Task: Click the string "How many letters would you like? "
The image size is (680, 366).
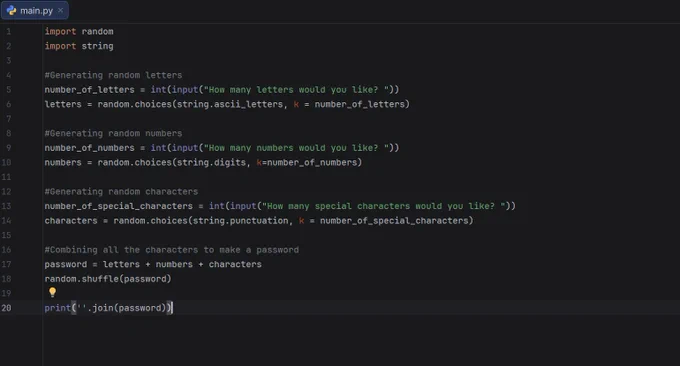Action: pyautogui.click(x=296, y=90)
